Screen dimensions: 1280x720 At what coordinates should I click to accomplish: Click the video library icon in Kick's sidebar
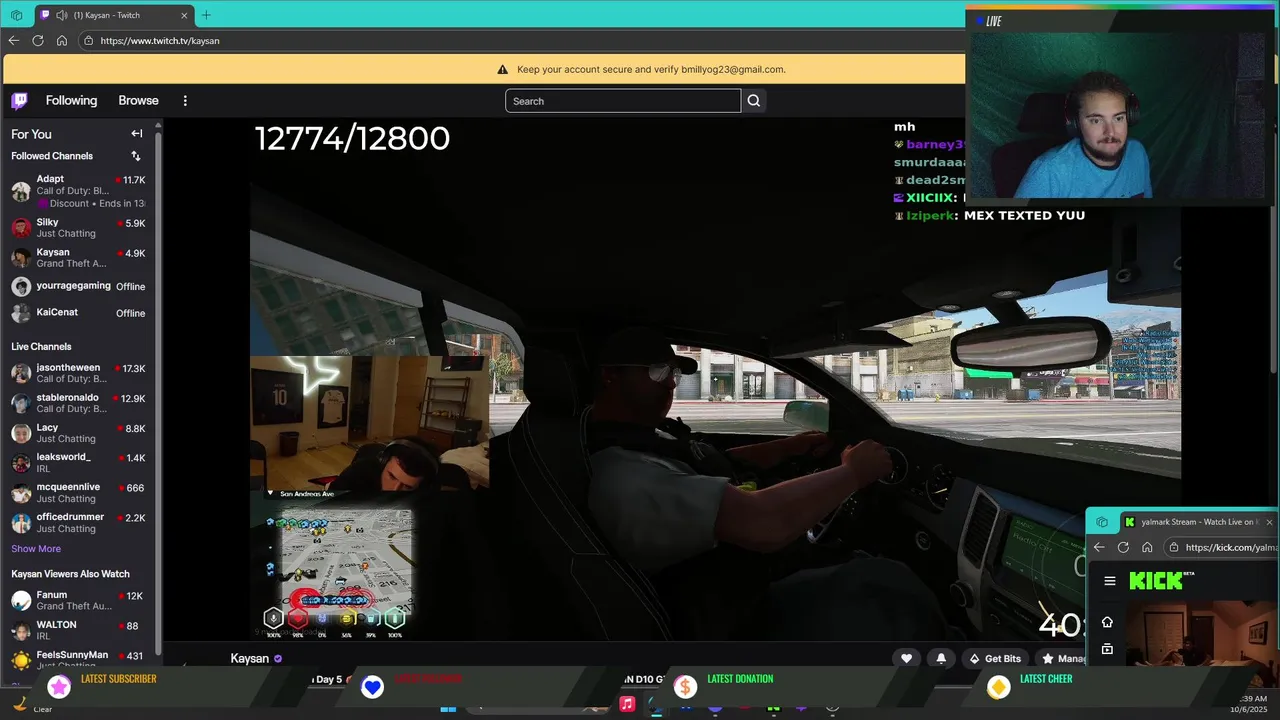pos(1107,649)
